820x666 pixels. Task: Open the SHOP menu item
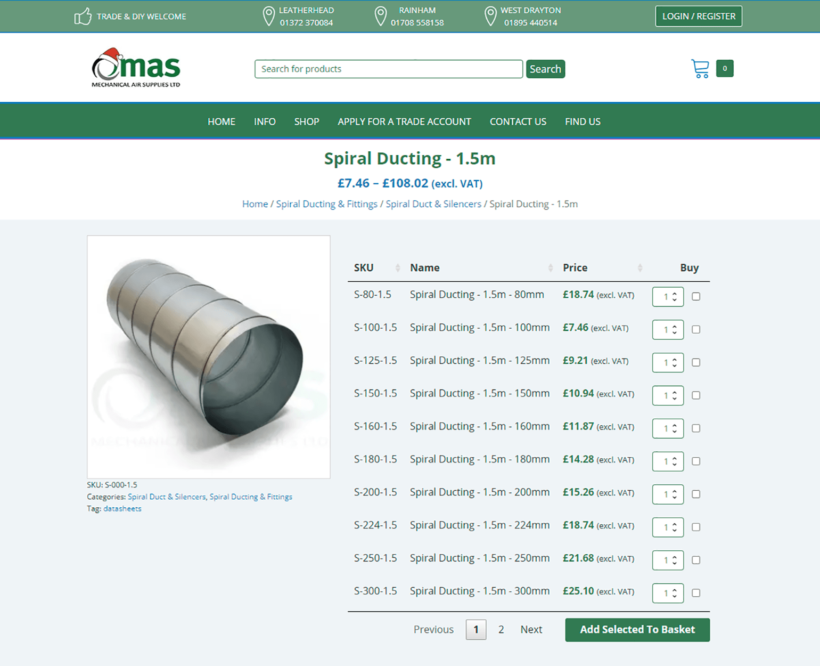(x=306, y=121)
